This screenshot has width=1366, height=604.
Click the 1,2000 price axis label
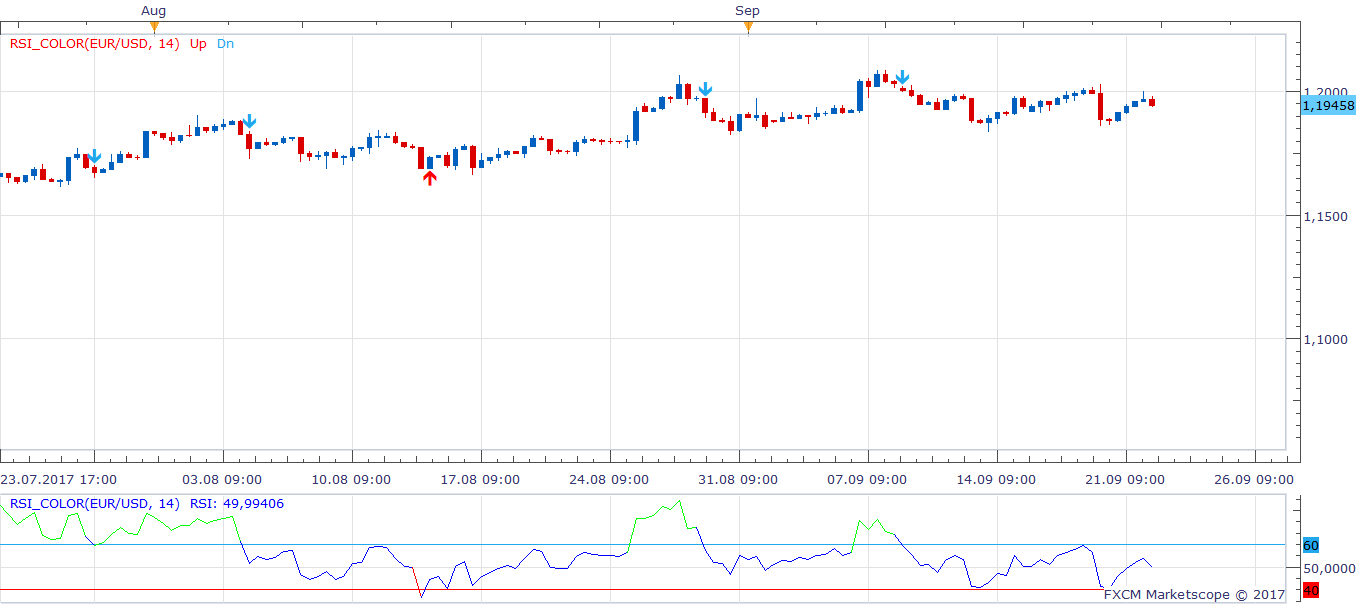(1324, 91)
